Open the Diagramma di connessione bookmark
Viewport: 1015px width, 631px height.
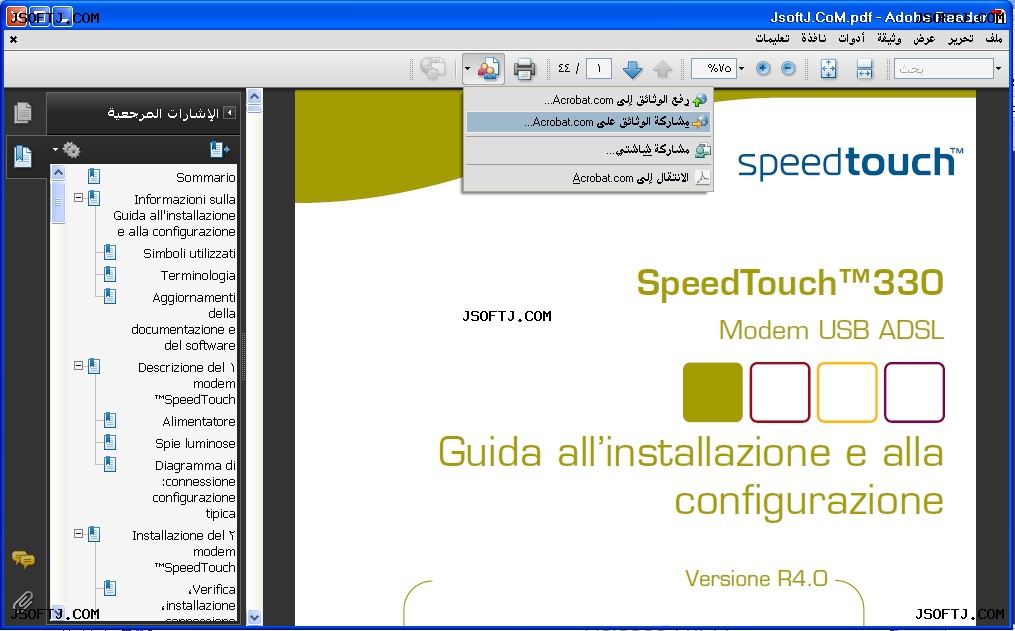click(x=194, y=489)
